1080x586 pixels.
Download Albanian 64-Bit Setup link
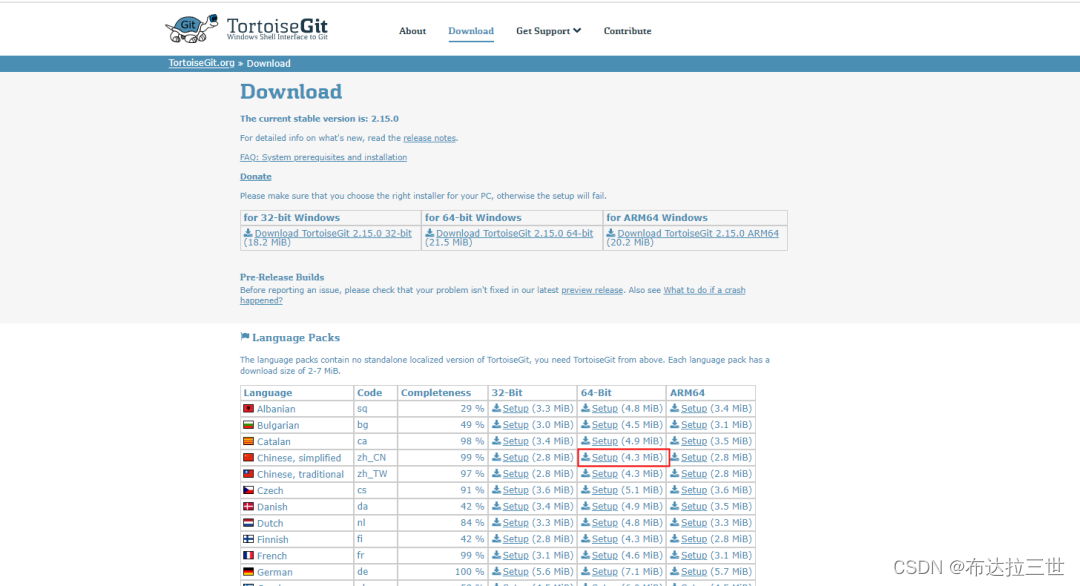tap(605, 408)
